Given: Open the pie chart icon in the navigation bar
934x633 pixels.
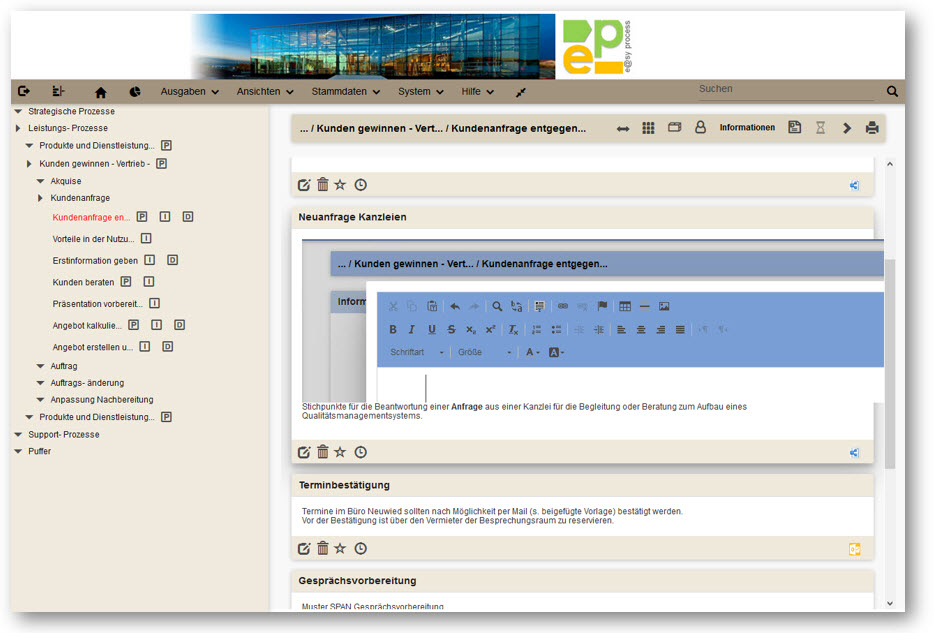Looking at the screenshot, I should [135, 92].
